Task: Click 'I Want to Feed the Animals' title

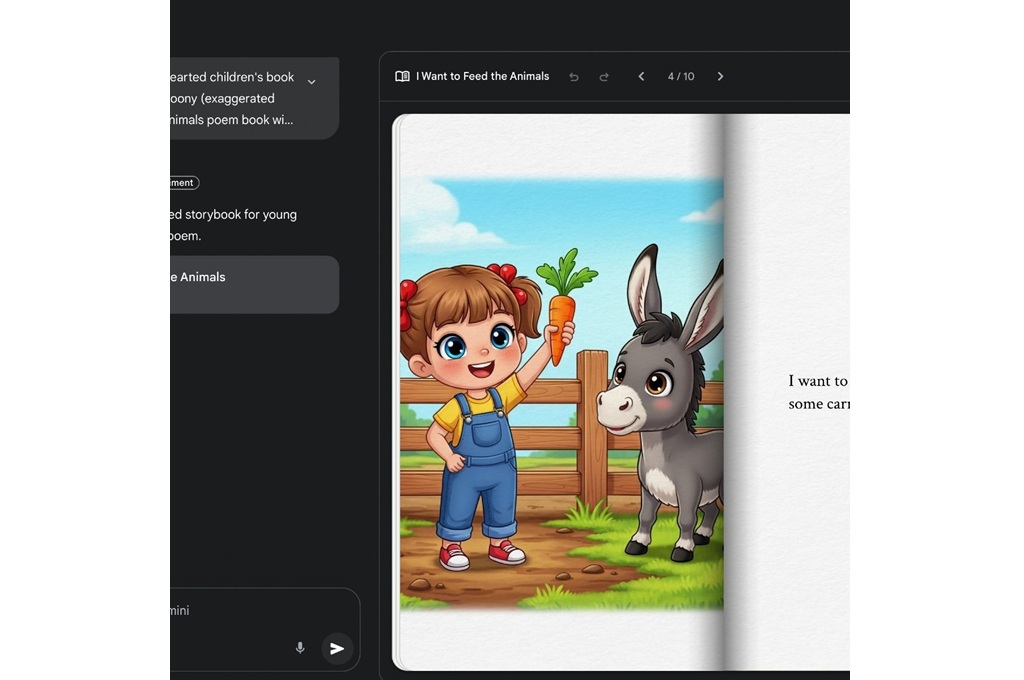Action: click(483, 76)
